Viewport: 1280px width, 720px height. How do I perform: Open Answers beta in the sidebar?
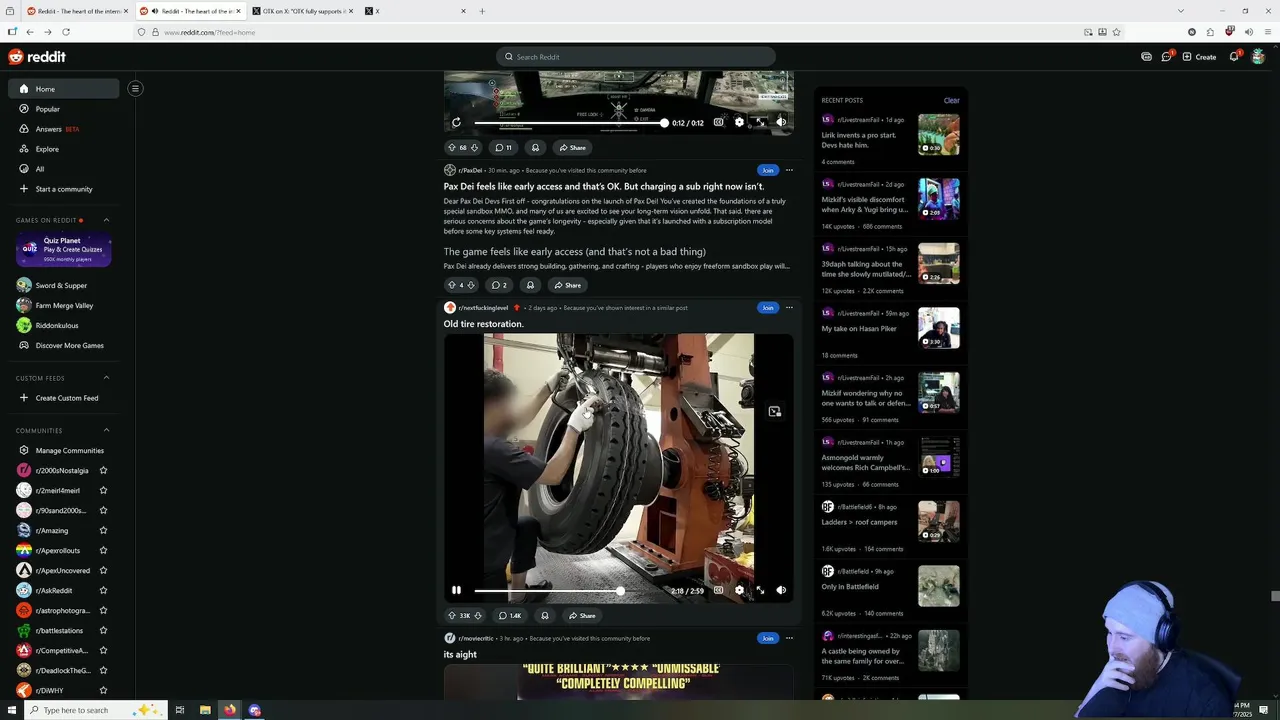tap(64, 129)
